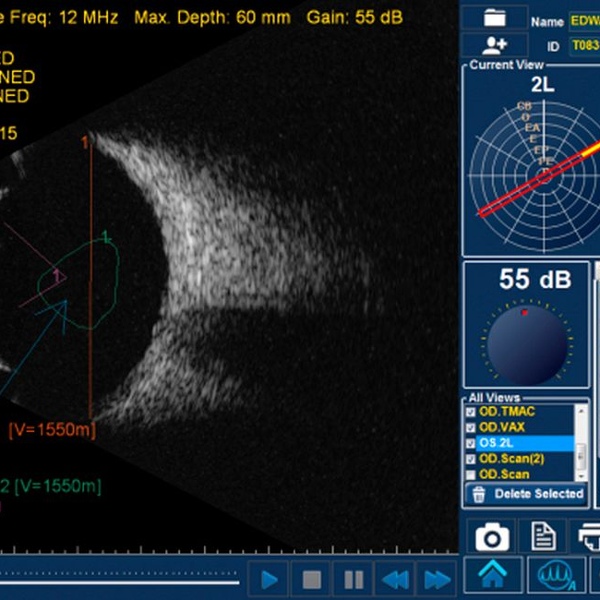Pause the cine playback

pos(353,580)
